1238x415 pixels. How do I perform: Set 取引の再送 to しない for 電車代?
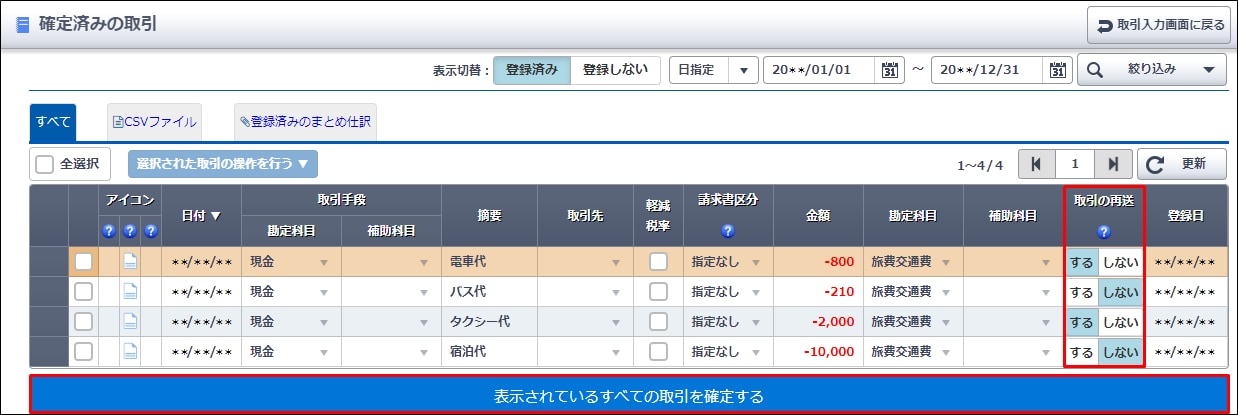(1120, 262)
